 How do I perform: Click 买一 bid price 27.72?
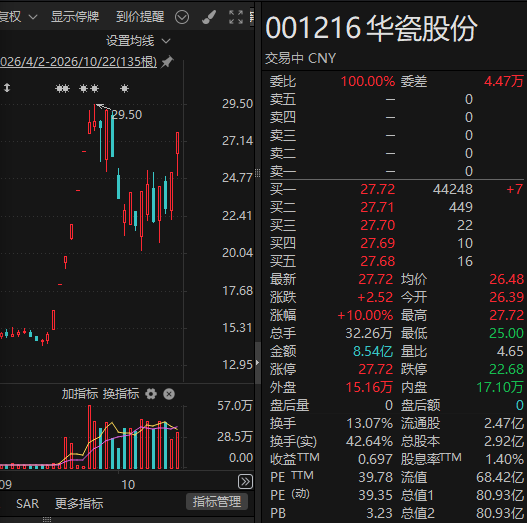tap(378, 189)
